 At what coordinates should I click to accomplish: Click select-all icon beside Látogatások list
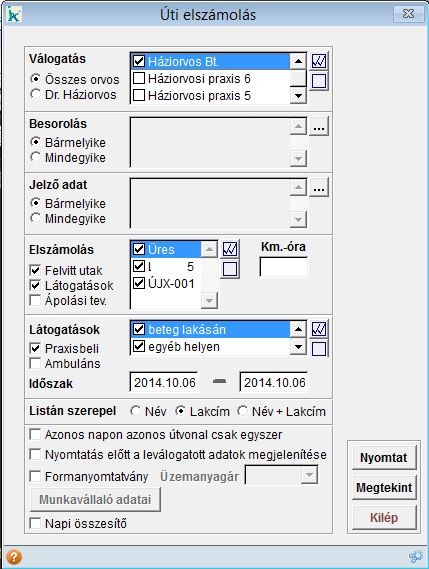319,329
